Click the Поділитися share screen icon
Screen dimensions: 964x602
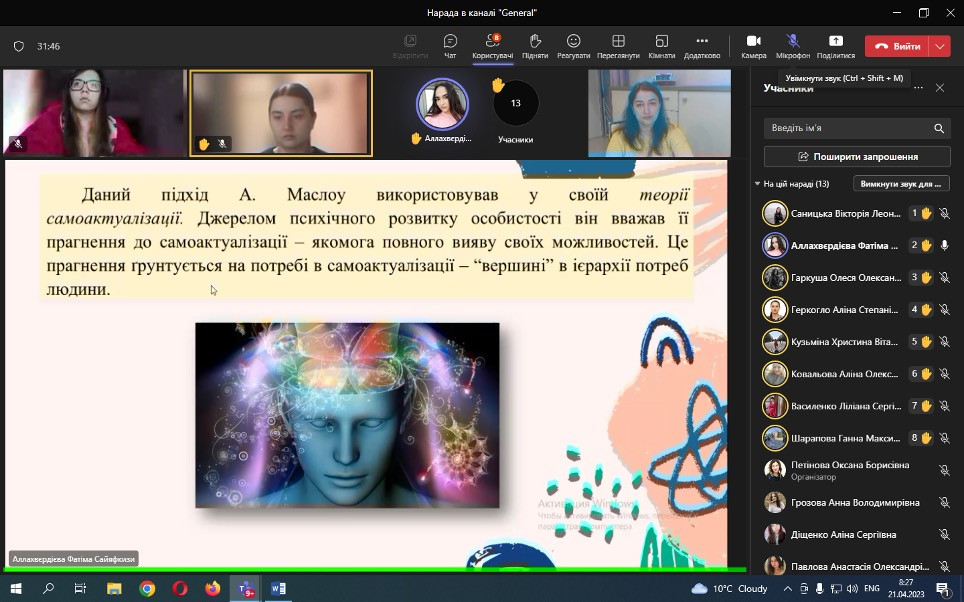tap(835, 45)
